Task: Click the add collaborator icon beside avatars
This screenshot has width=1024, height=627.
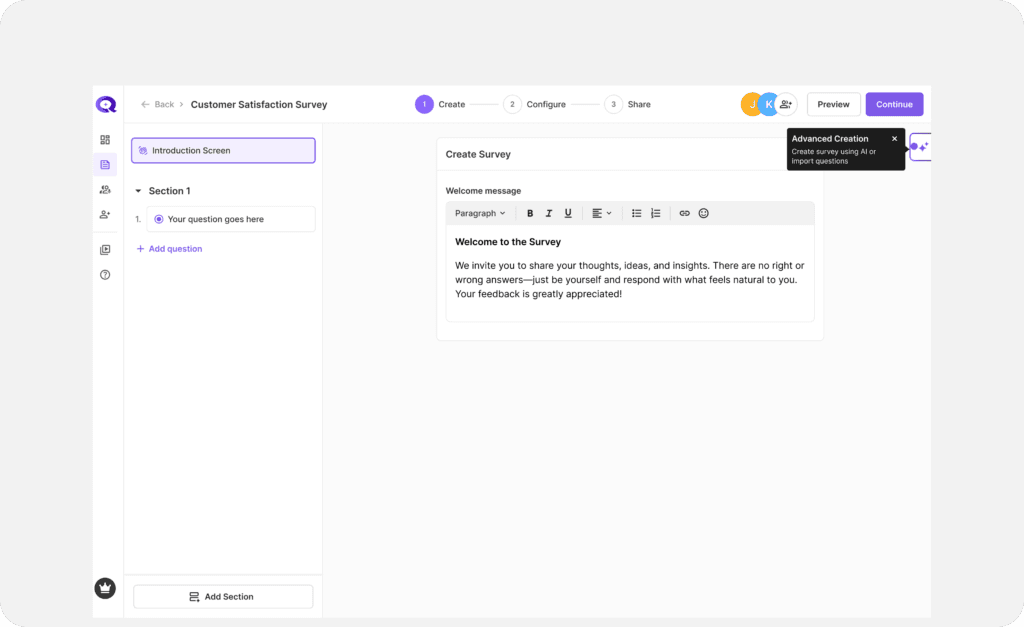Action: click(786, 104)
